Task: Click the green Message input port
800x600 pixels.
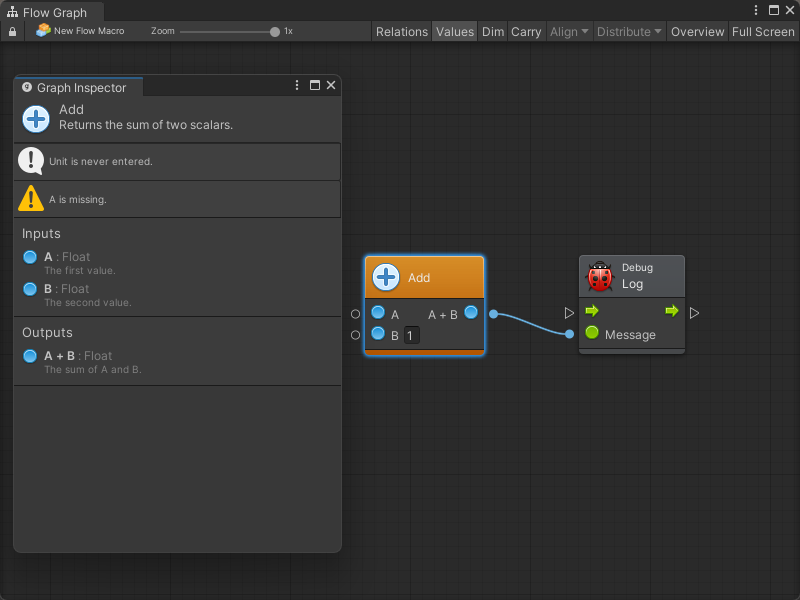Action: coord(592,333)
